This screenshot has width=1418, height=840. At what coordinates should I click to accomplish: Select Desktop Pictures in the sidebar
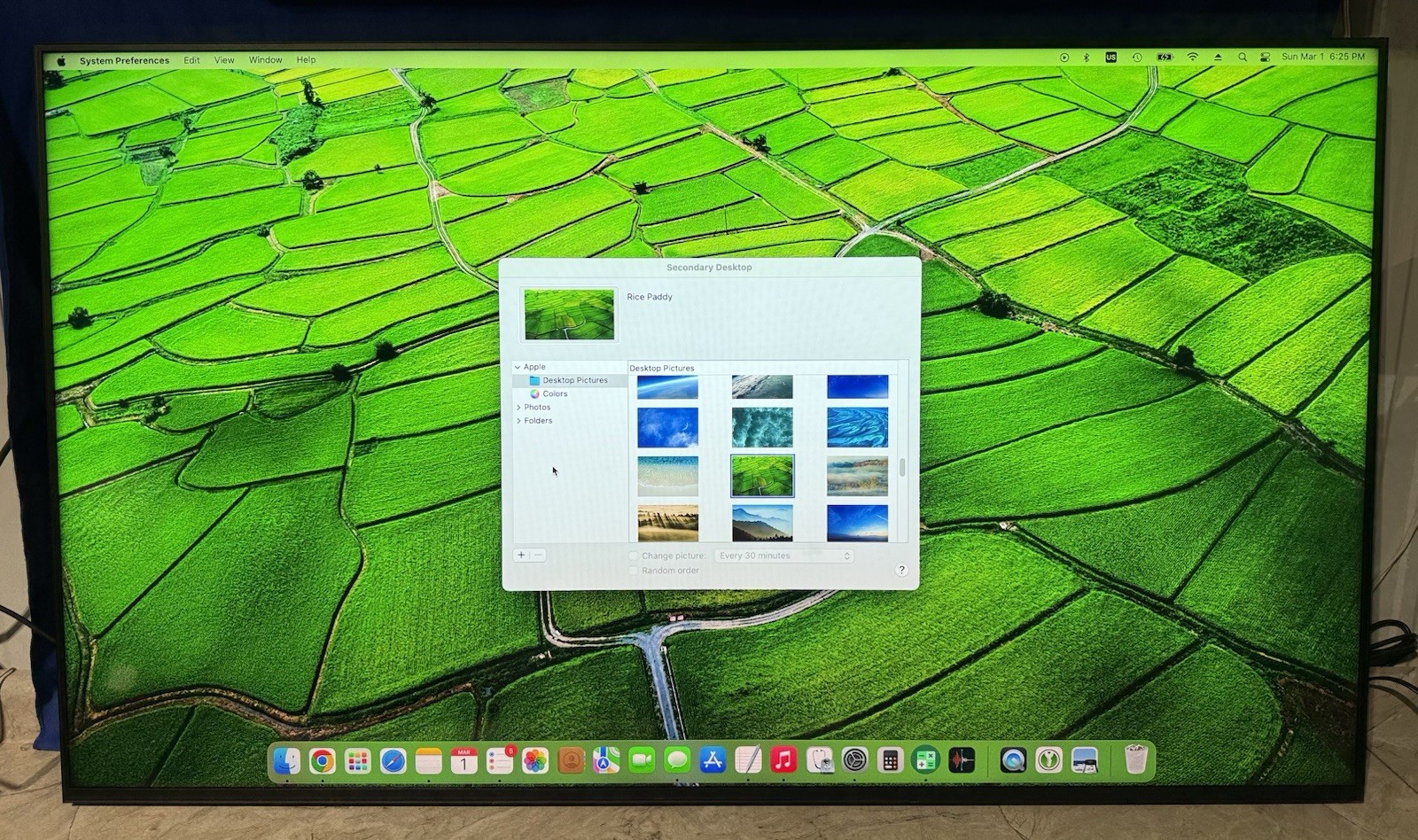[x=570, y=380]
